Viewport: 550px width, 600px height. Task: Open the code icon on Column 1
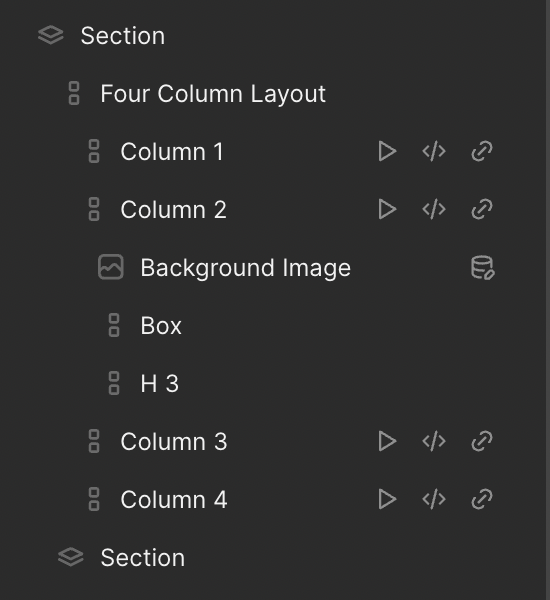(434, 151)
